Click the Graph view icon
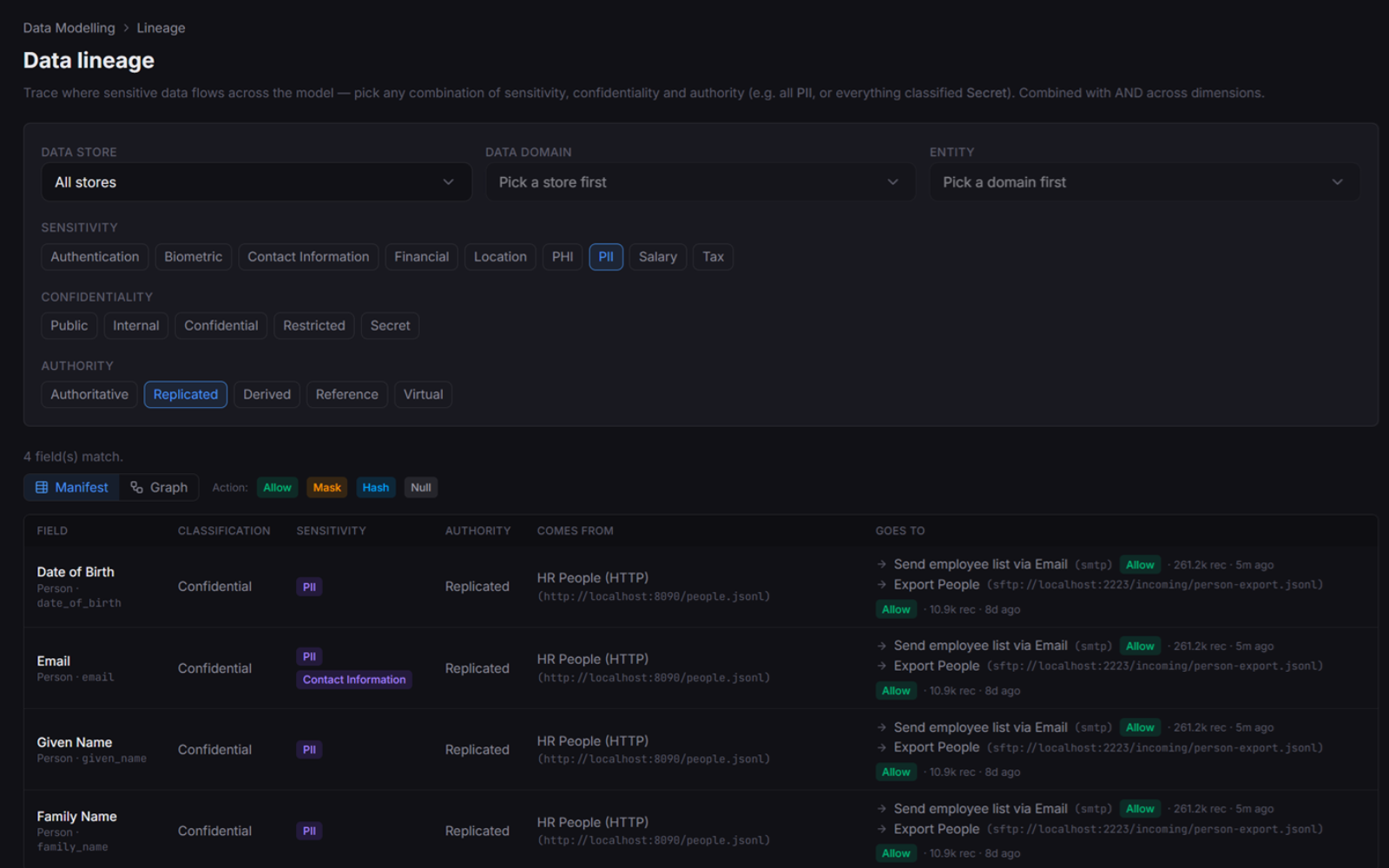1389x868 pixels. 136,488
